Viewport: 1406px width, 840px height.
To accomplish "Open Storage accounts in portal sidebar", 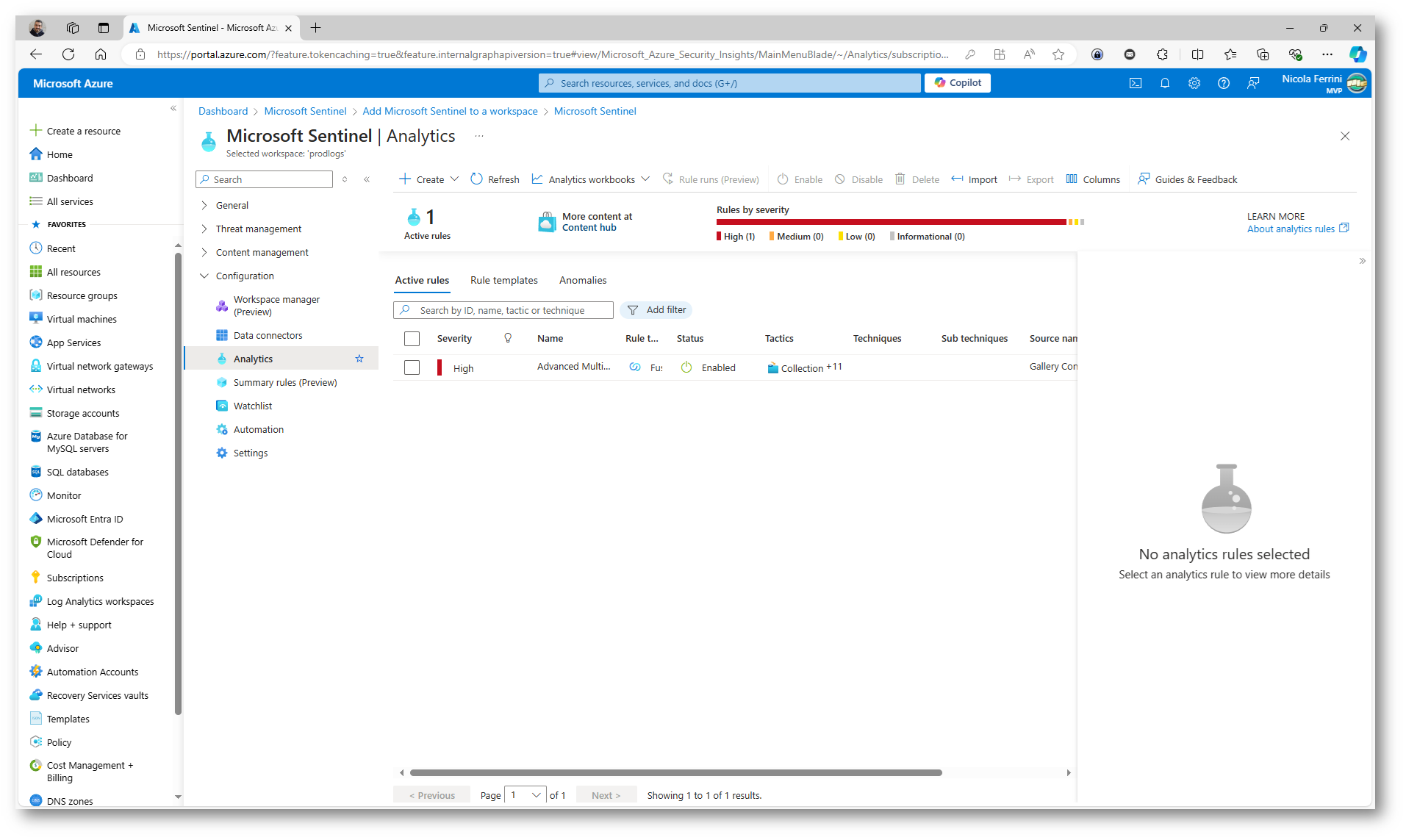I will click(83, 413).
